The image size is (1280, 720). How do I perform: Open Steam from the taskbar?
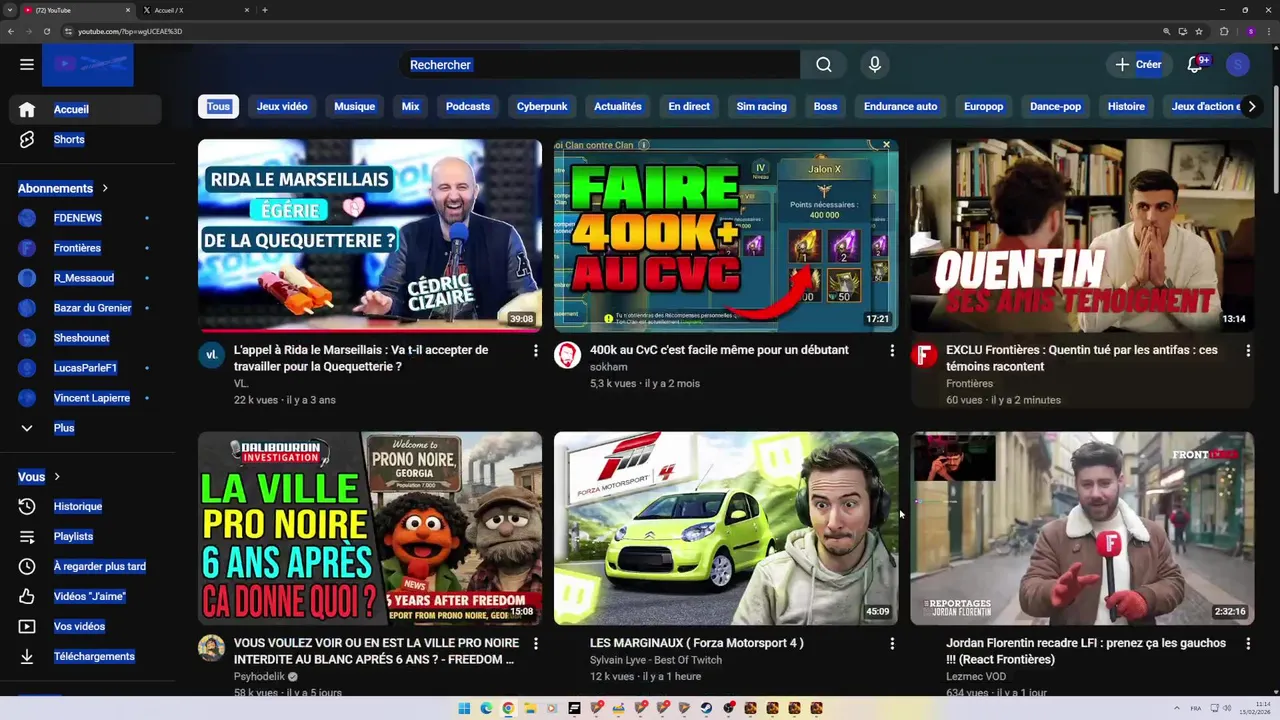tap(706, 708)
